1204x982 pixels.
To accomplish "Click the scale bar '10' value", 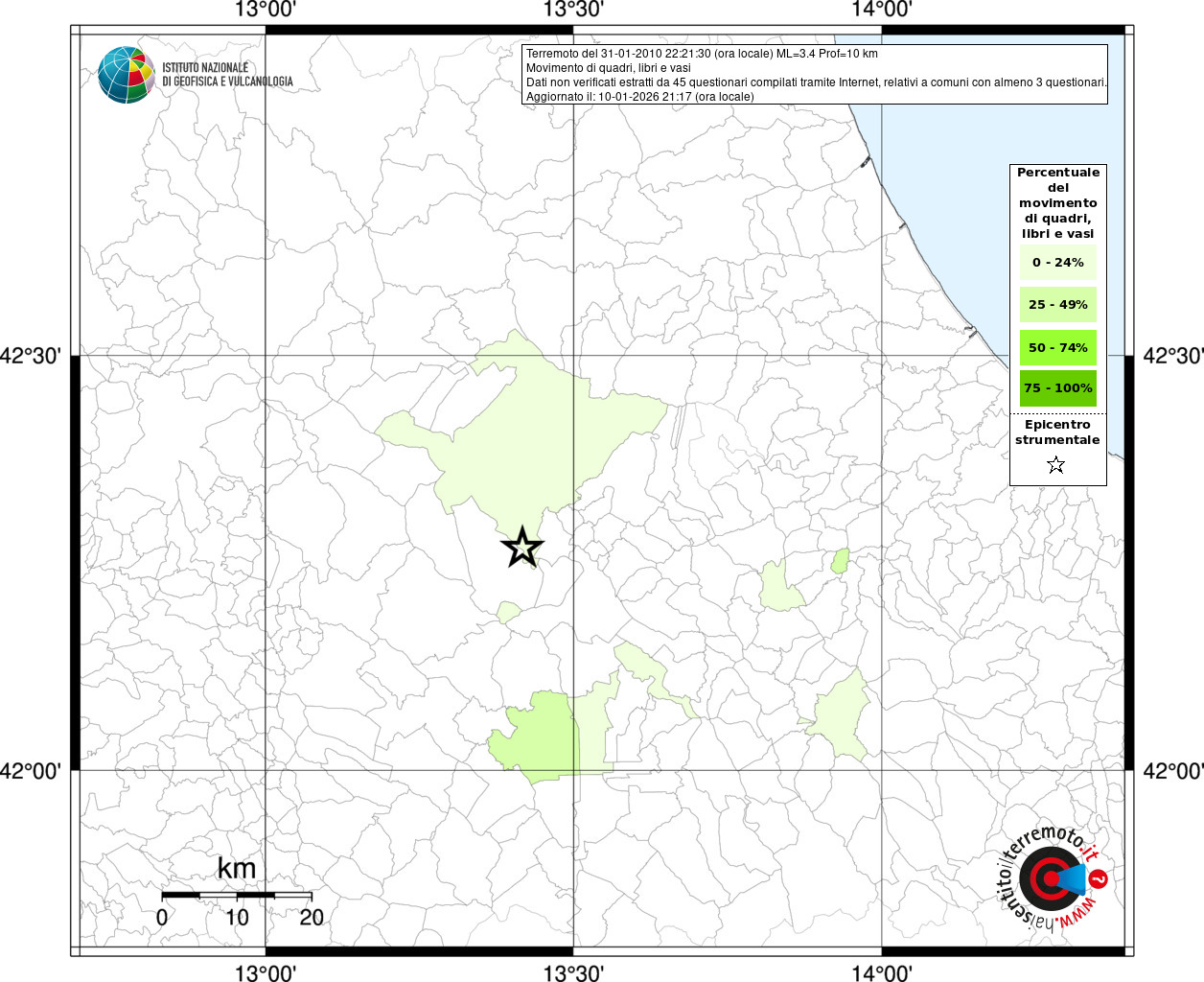I will coord(237,918).
